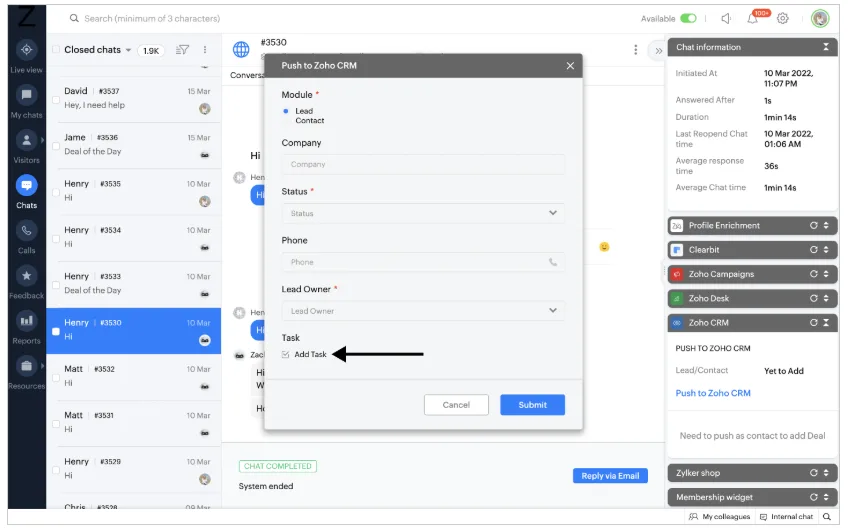Screen dimensions: 848x531
Task: Refresh the Zylker shop widget
Action: 813,473
